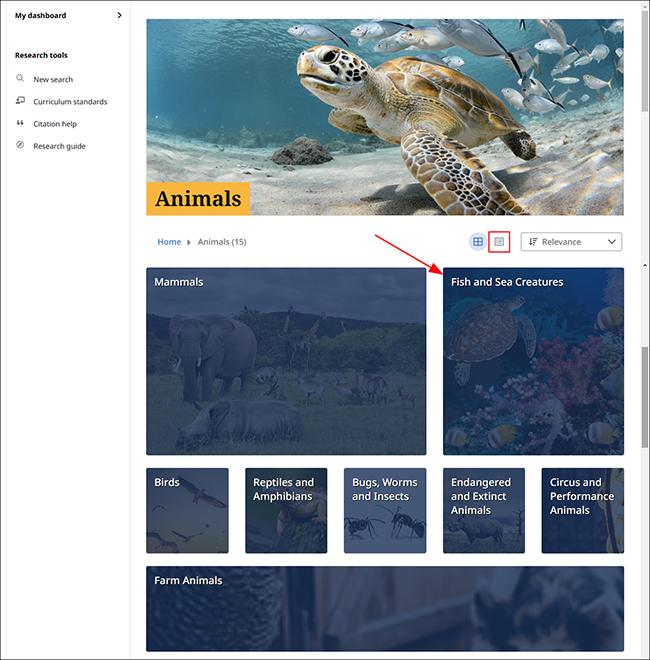Viewport: 650px width, 660px height.
Task: Switch to list view layout
Action: pyautogui.click(x=499, y=242)
